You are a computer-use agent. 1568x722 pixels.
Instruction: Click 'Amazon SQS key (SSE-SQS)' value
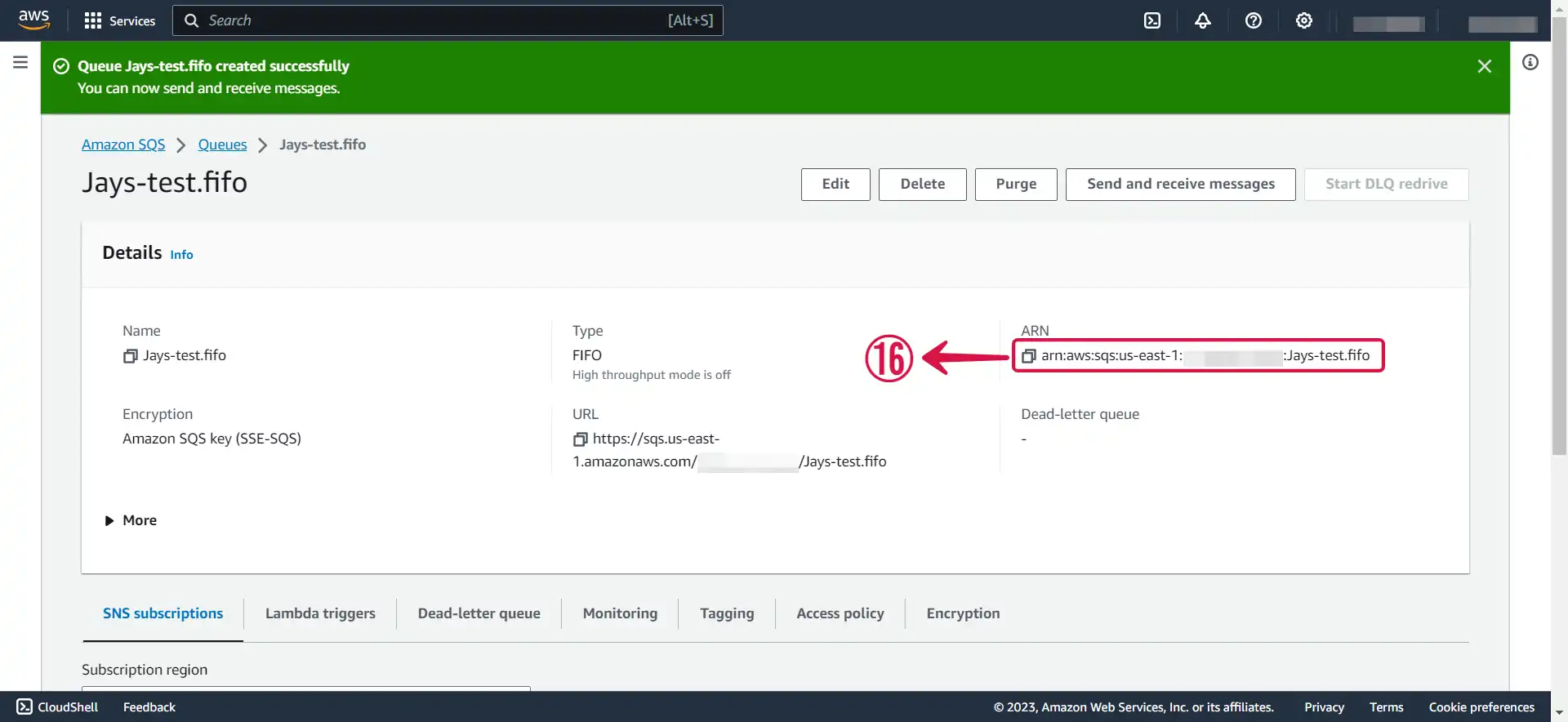coord(212,439)
